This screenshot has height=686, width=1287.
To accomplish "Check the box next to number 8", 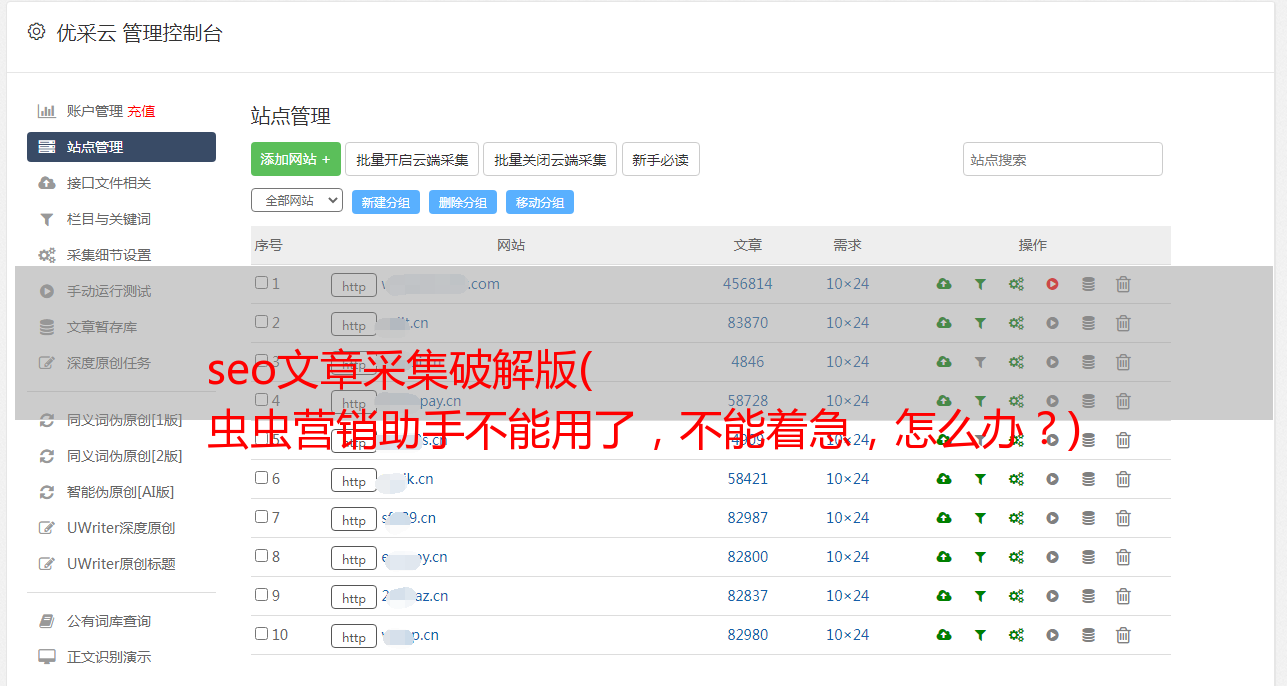I will click(261, 556).
